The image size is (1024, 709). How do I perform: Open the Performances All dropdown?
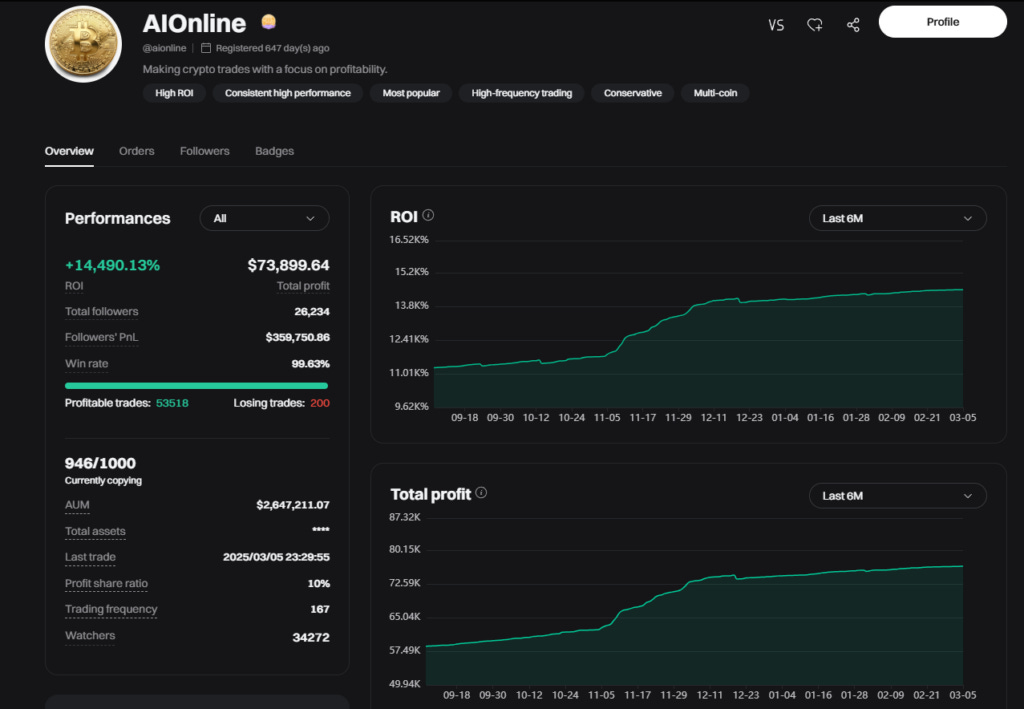coord(264,218)
